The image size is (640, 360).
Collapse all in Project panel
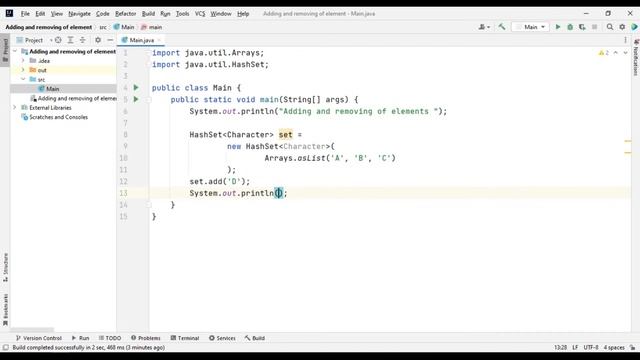click(x=83, y=40)
